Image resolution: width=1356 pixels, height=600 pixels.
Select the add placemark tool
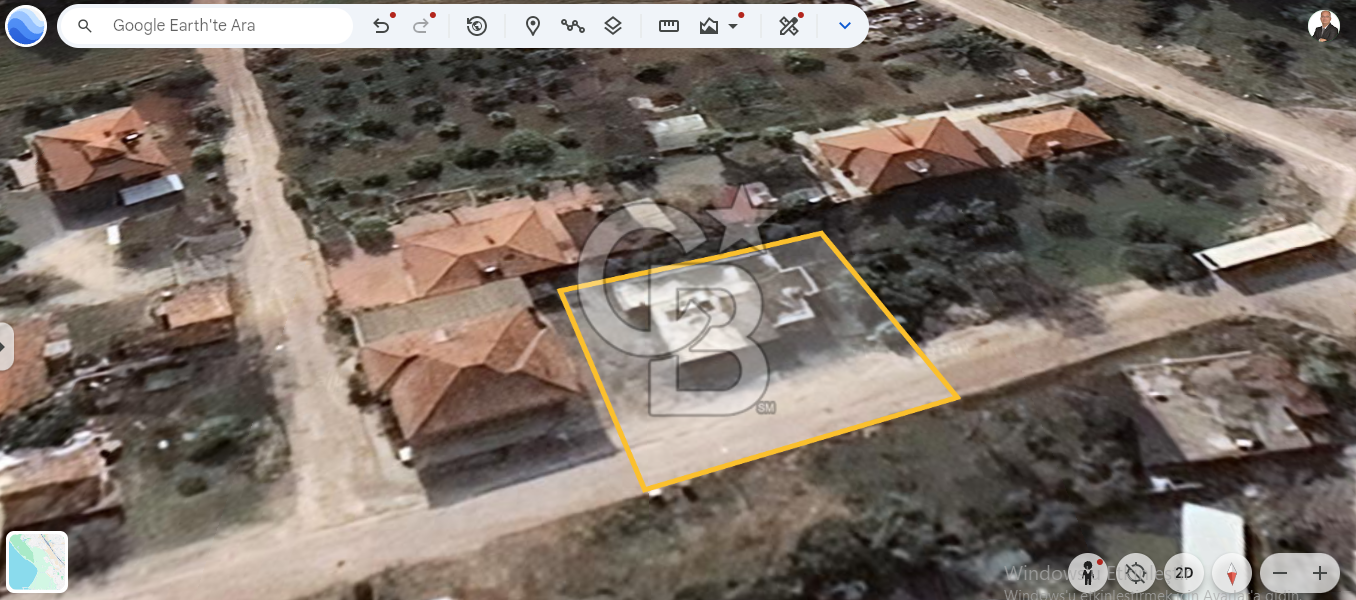click(x=533, y=26)
